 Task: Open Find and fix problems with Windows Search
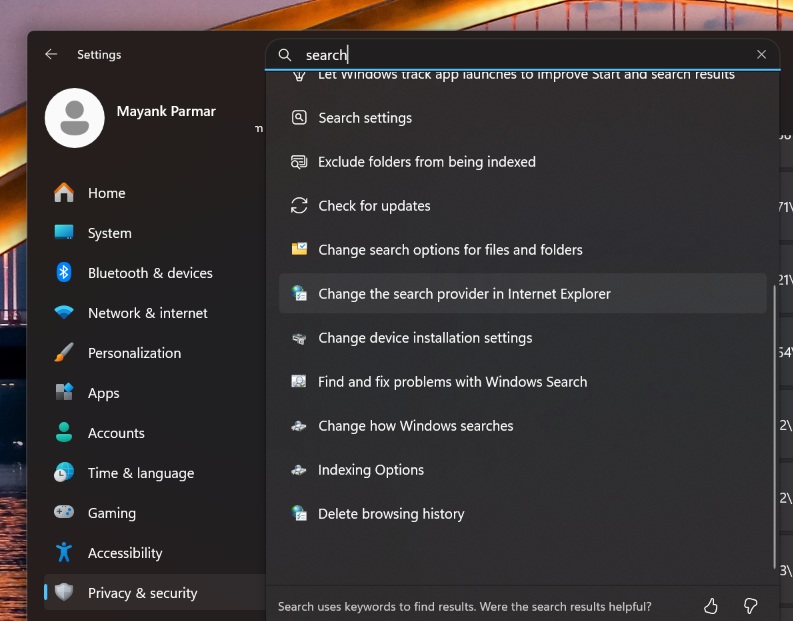(x=522, y=382)
